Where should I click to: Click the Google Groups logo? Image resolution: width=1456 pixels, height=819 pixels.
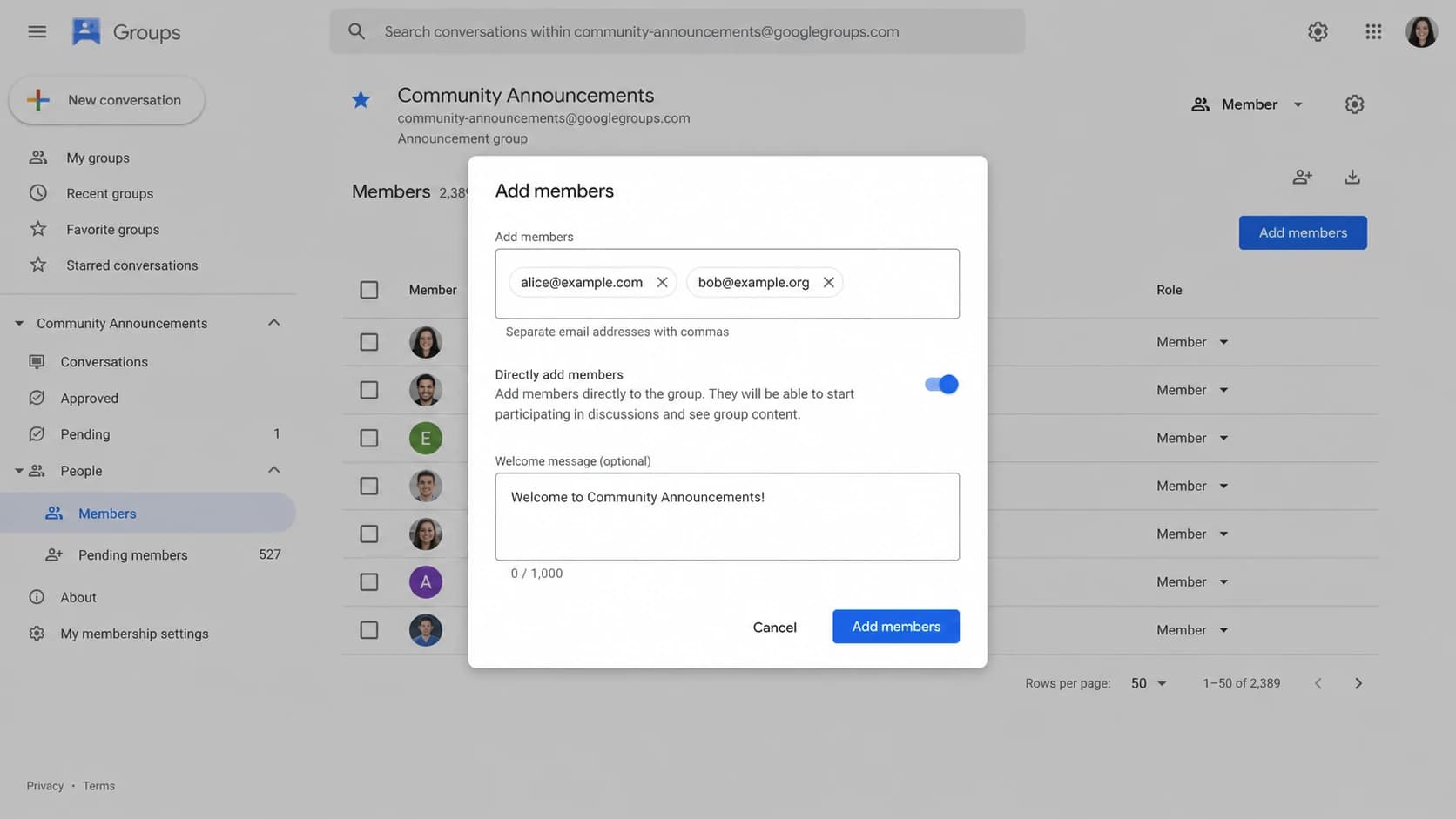coord(86,32)
